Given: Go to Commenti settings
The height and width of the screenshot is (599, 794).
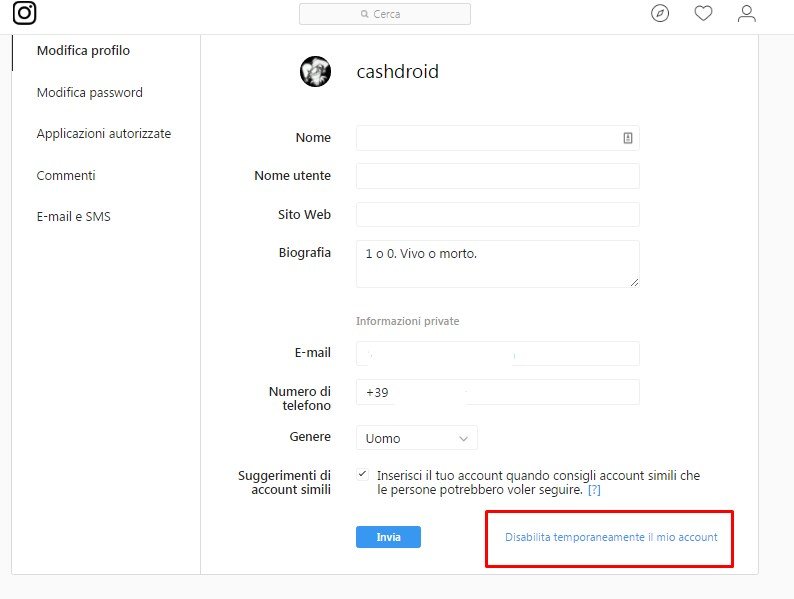Looking at the screenshot, I should point(66,176).
